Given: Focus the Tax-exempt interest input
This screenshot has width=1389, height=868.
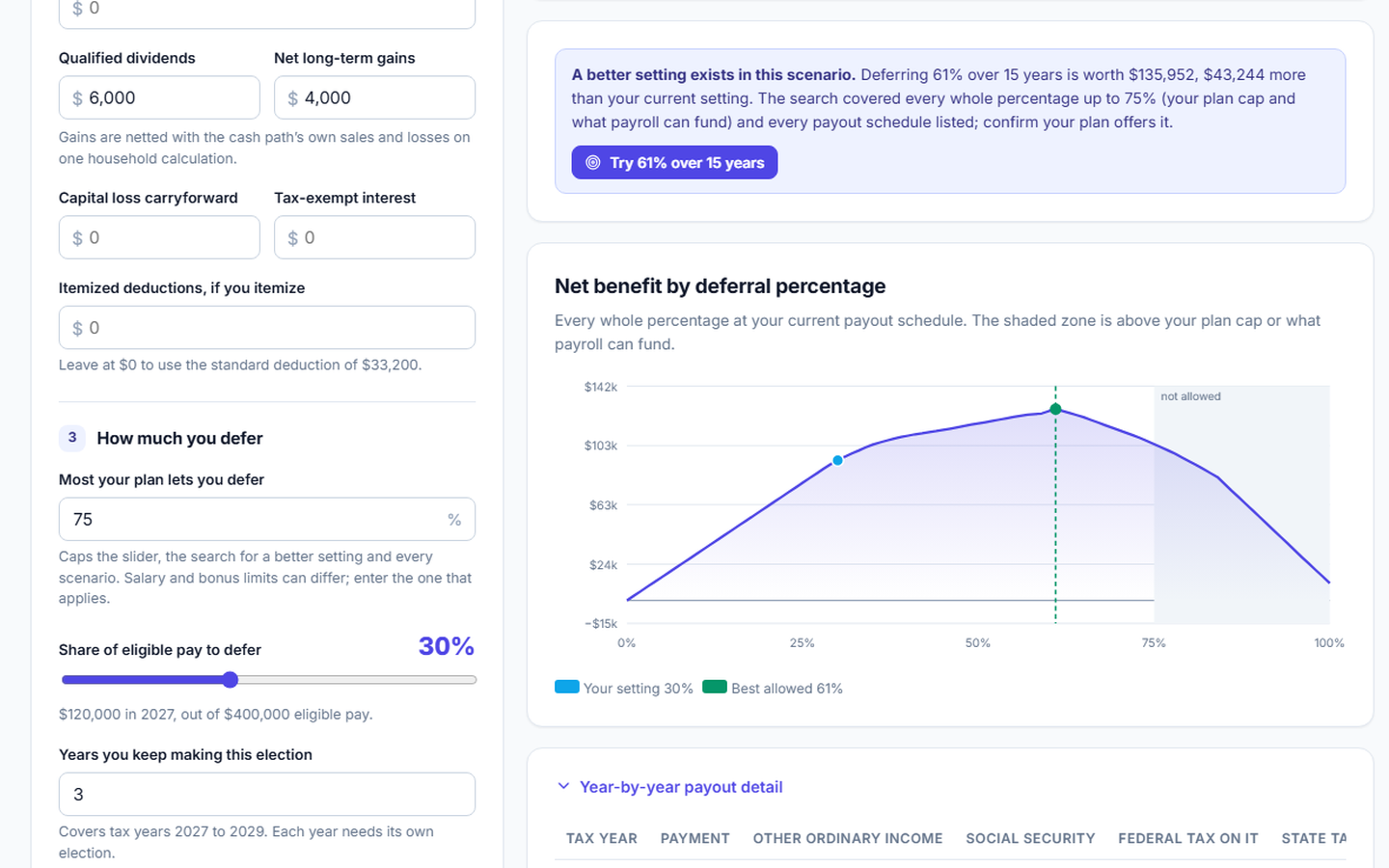Looking at the screenshot, I should [374, 237].
